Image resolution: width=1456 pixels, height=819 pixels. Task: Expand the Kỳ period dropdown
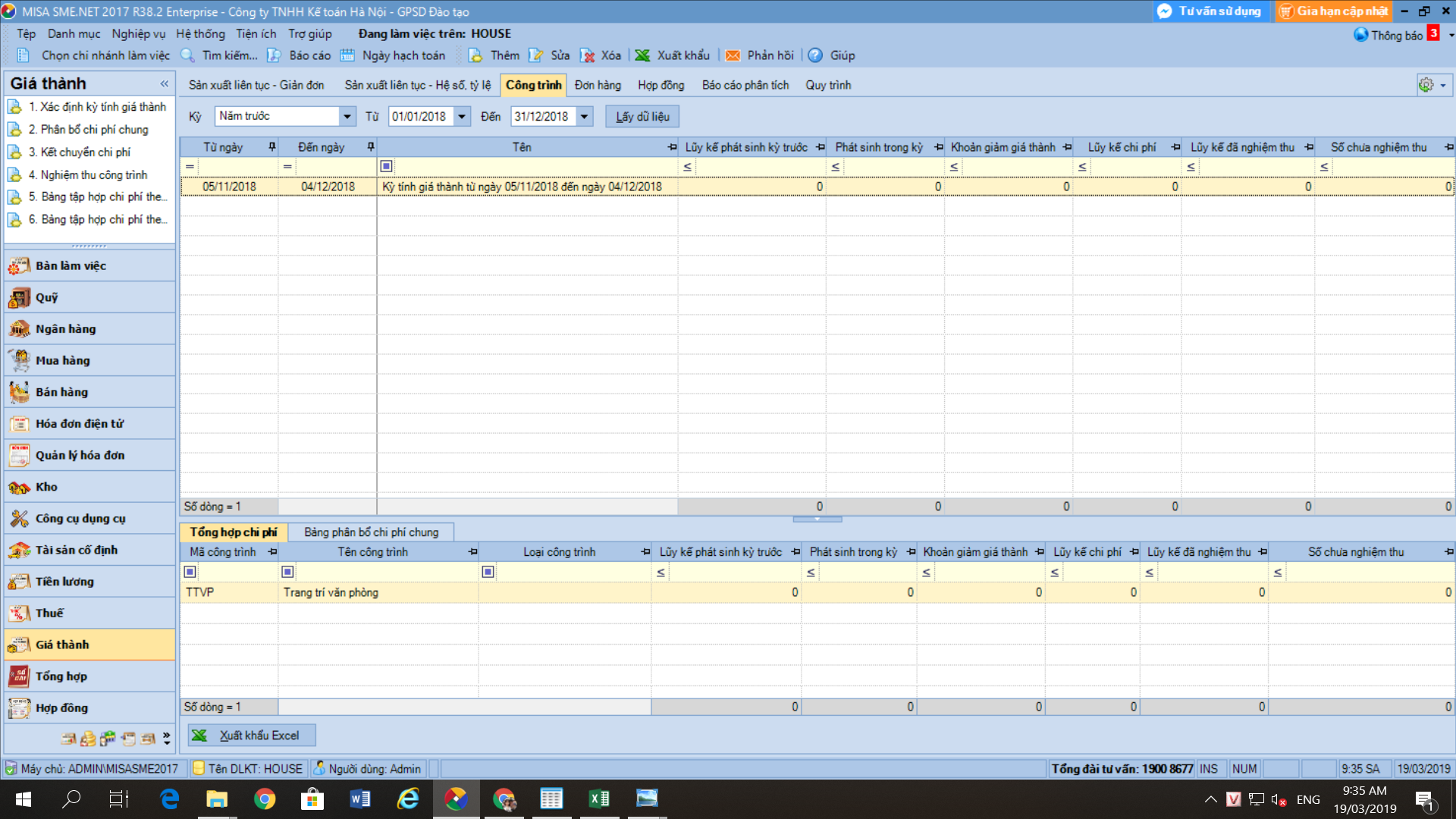point(347,116)
